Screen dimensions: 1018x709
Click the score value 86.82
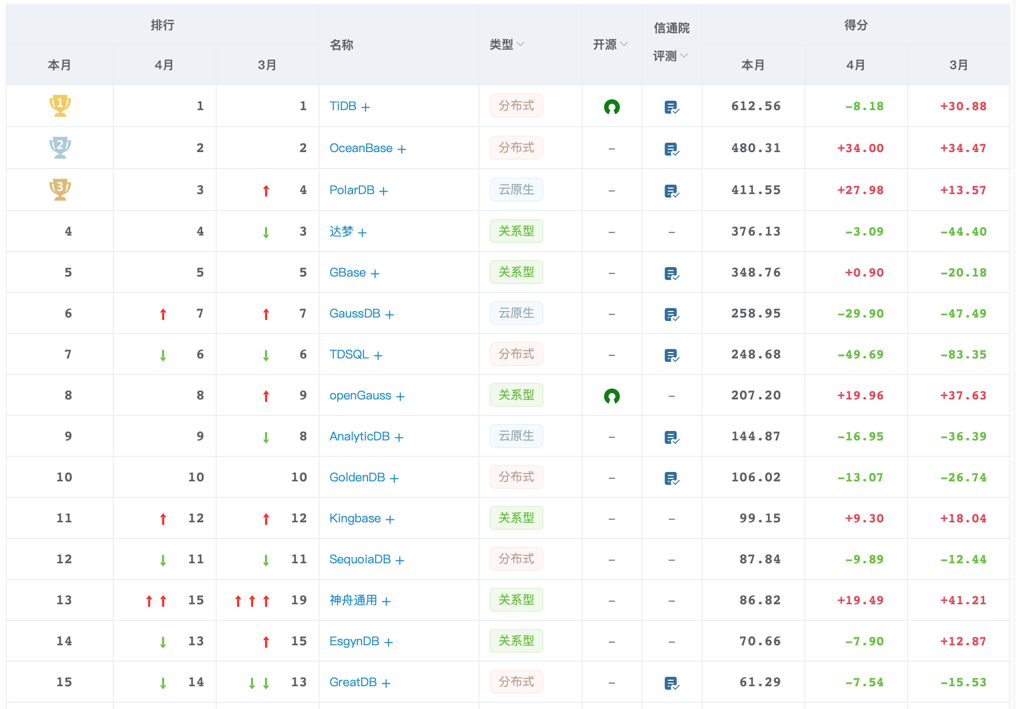(760, 600)
